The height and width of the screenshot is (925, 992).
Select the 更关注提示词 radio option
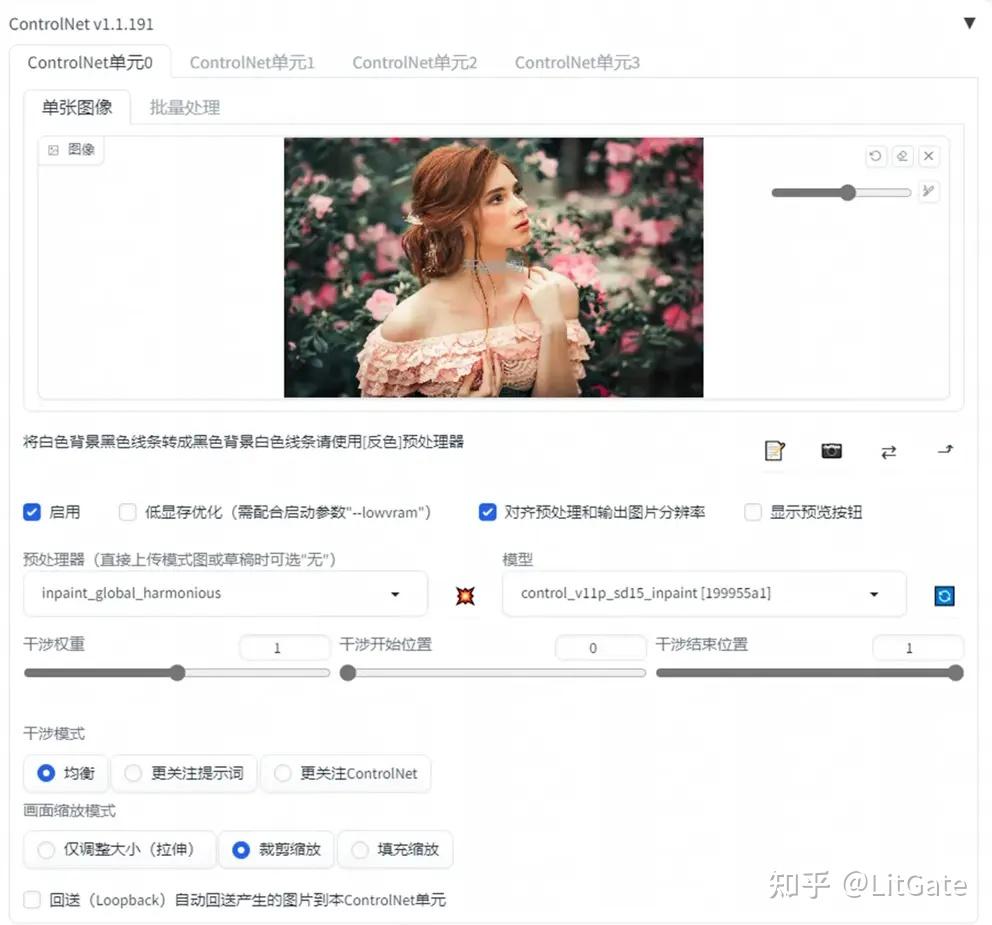point(133,773)
